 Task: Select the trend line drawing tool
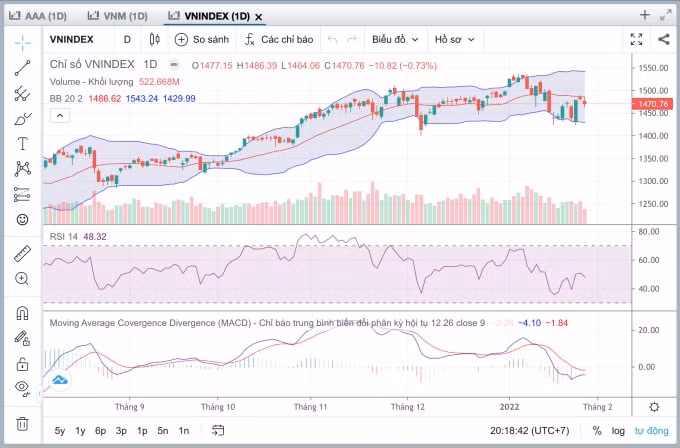pos(22,68)
